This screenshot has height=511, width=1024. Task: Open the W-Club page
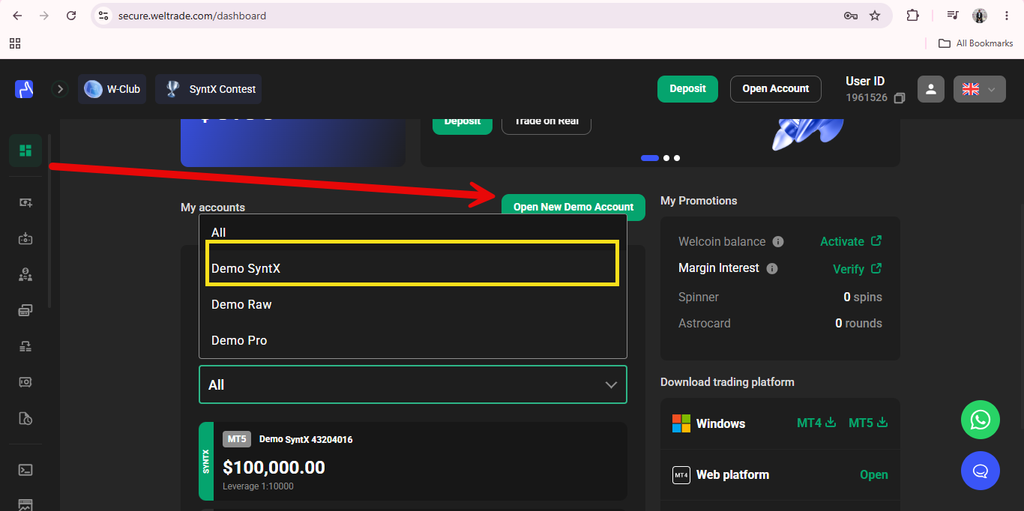(112, 89)
